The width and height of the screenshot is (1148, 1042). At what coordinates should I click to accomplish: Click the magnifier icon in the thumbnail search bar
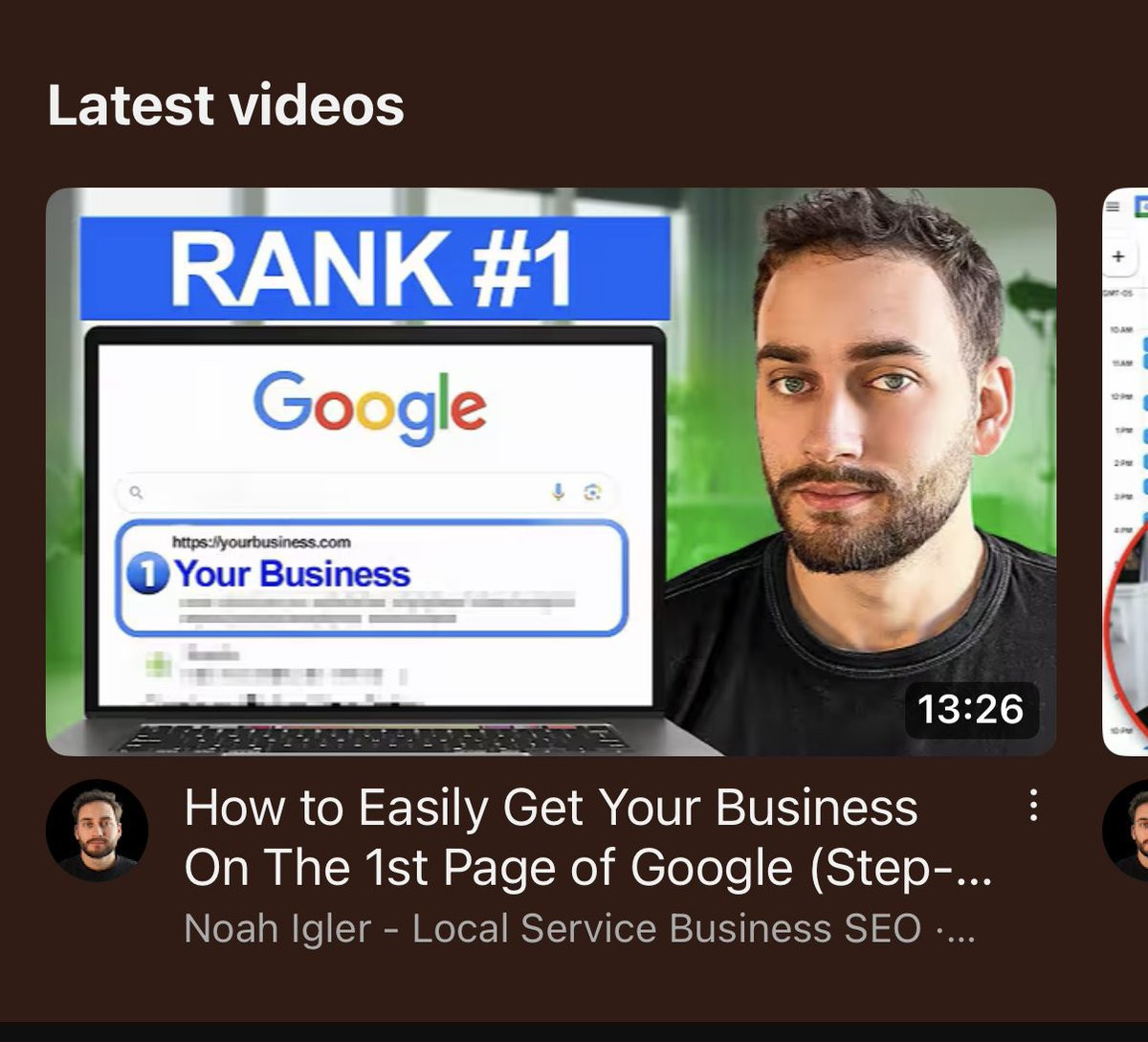point(136,493)
